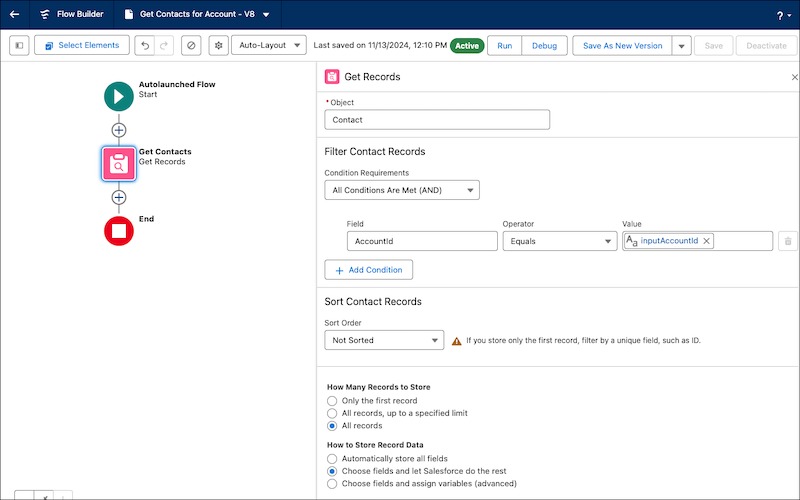800x500 pixels.
Task: Click the Active status badge
Action: 467,46
